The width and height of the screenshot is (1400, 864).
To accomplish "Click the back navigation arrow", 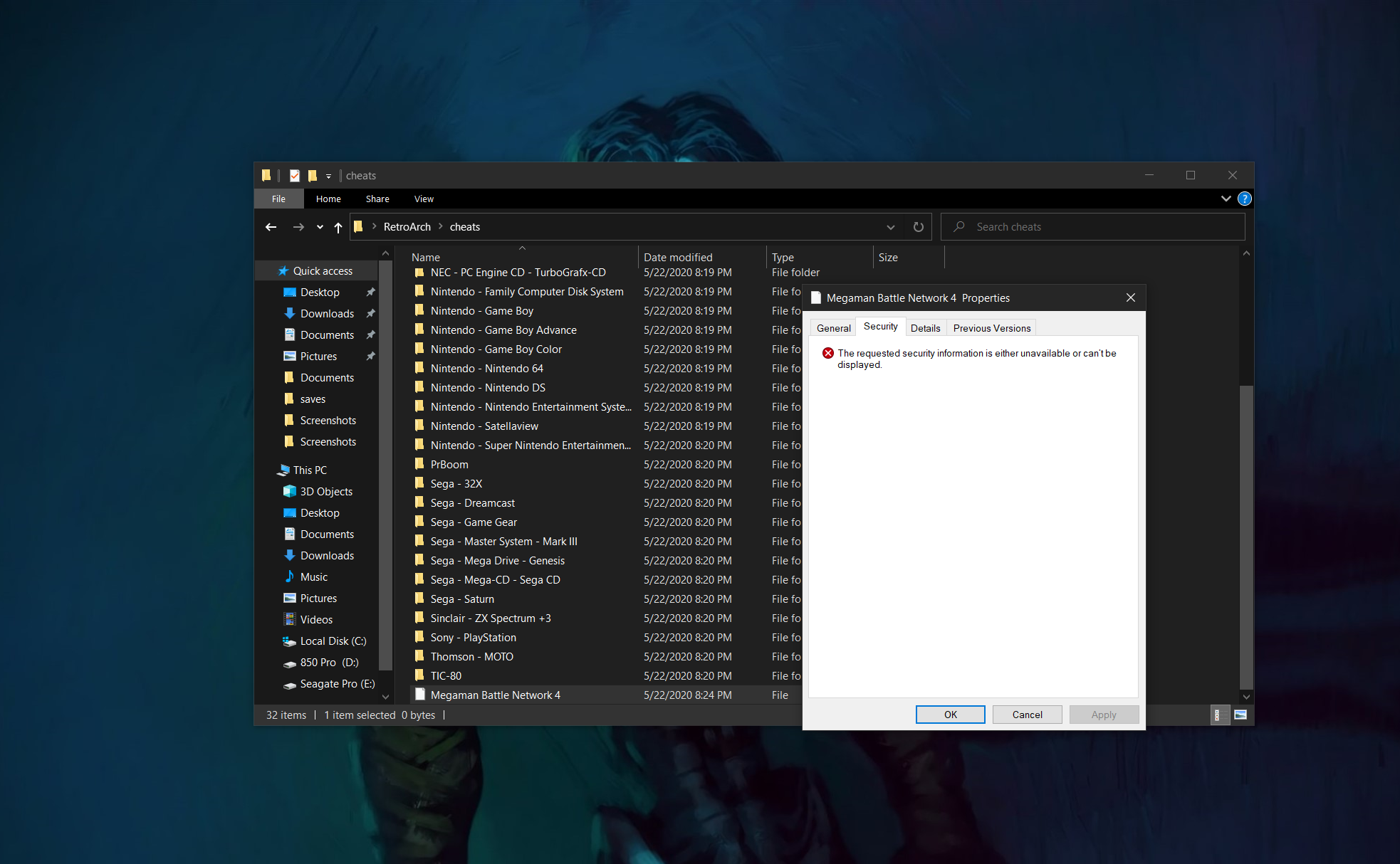I will 271,226.
